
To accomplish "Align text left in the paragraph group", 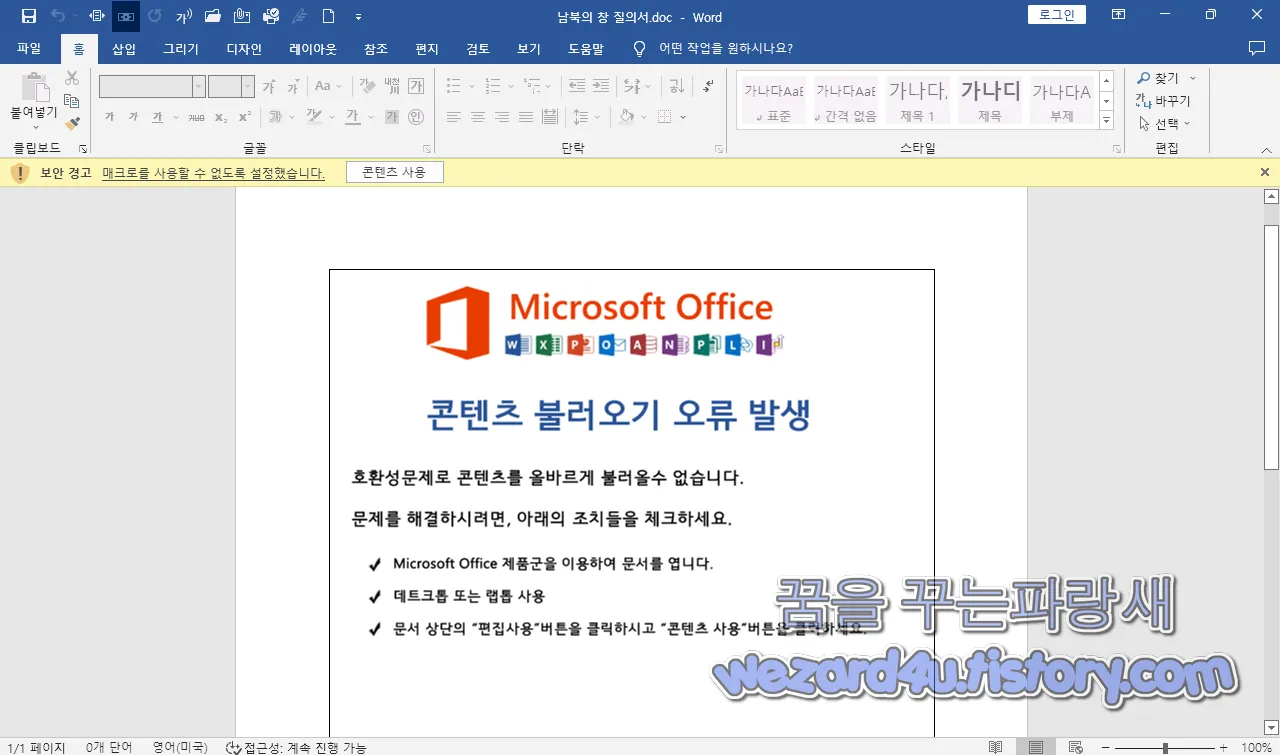I will [x=454, y=117].
